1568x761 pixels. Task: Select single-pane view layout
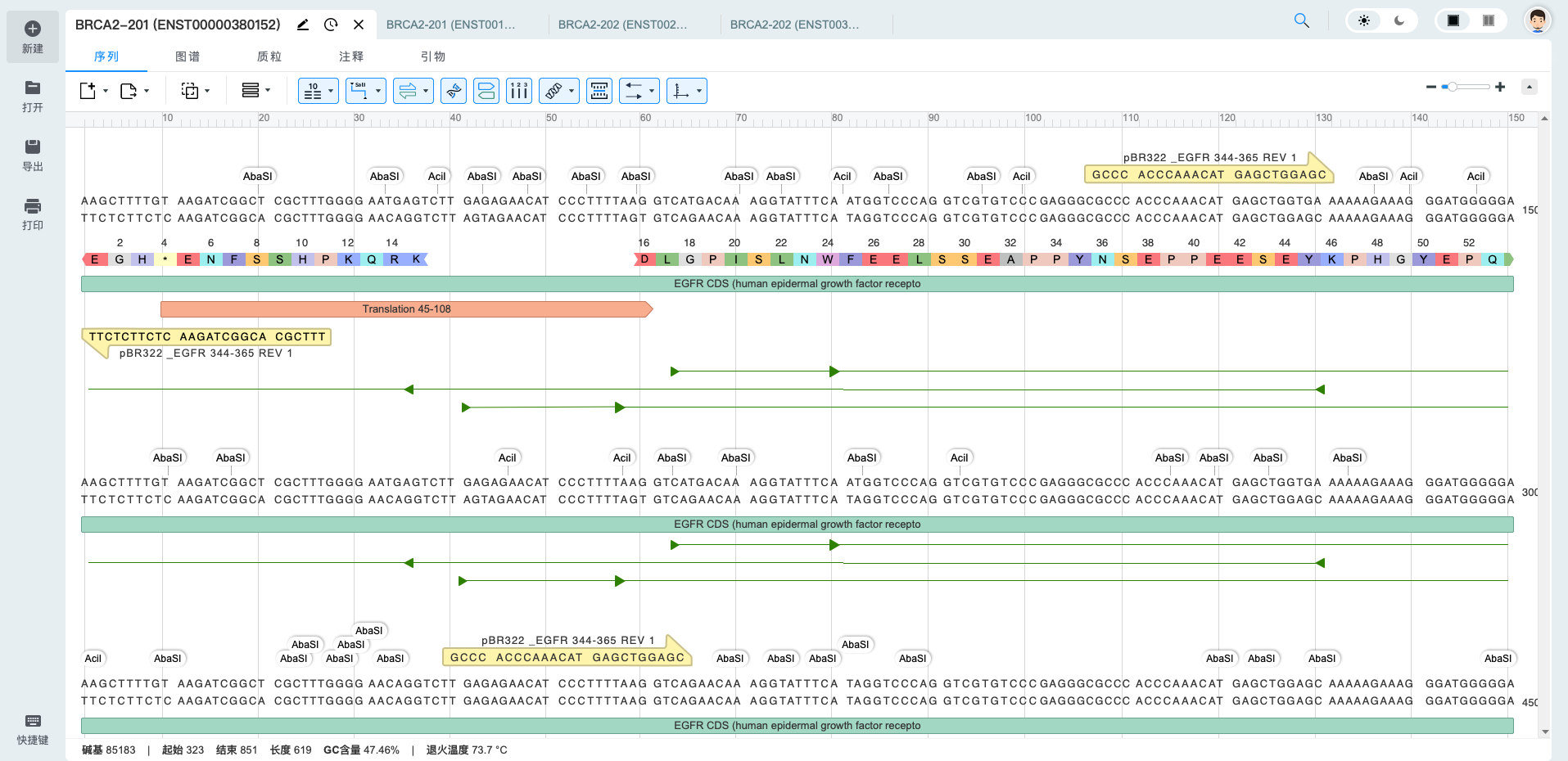pos(1453,20)
